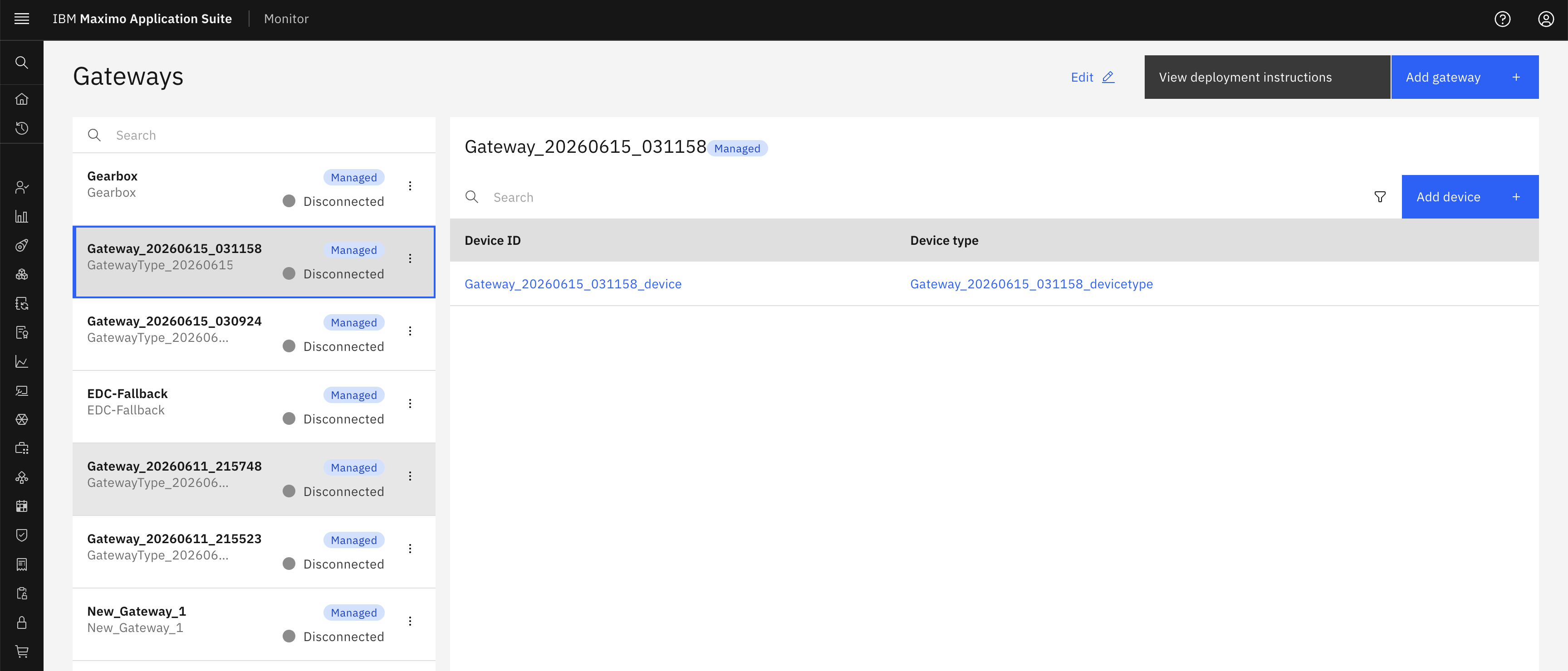Click IBM Maximo Application Suite title
The height and width of the screenshot is (671, 1568).
[142, 19]
